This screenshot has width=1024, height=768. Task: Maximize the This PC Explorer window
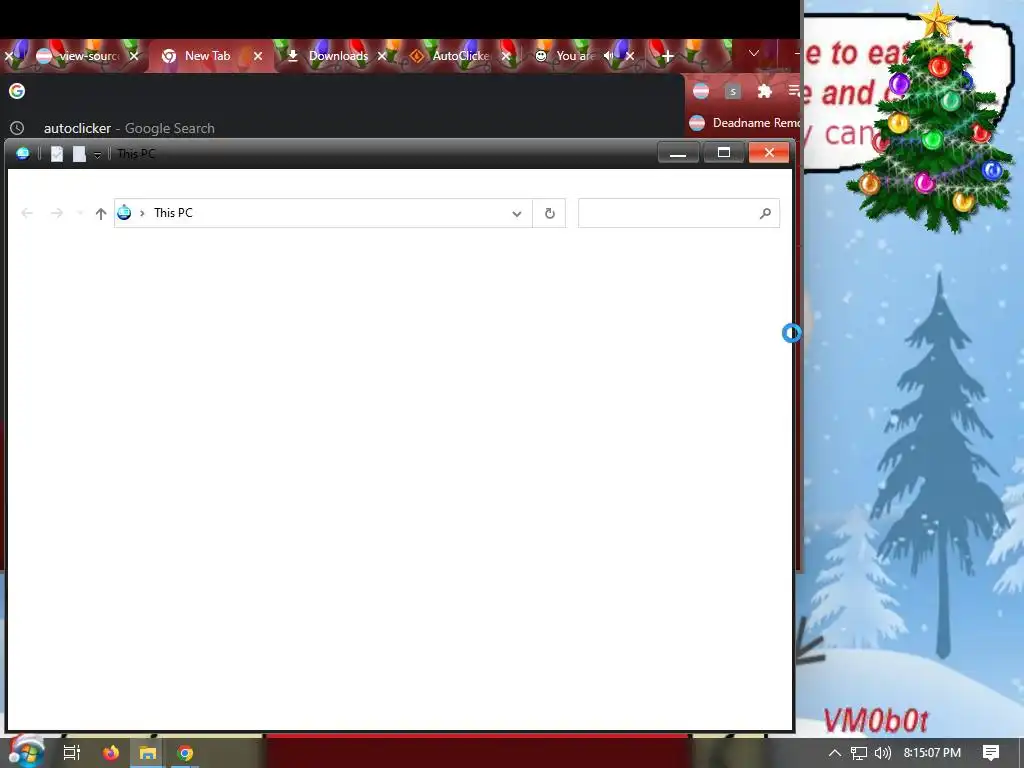point(724,153)
